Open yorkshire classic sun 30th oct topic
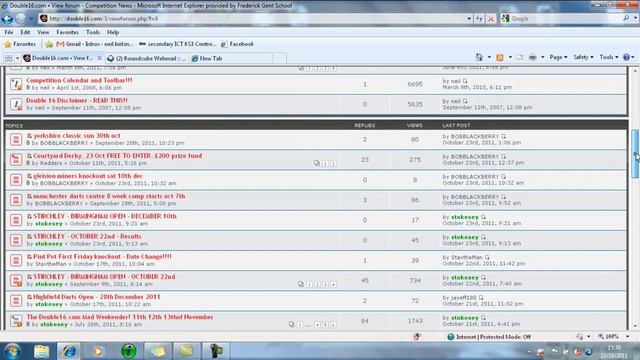640x360 pixels. [x=77, y=136]
